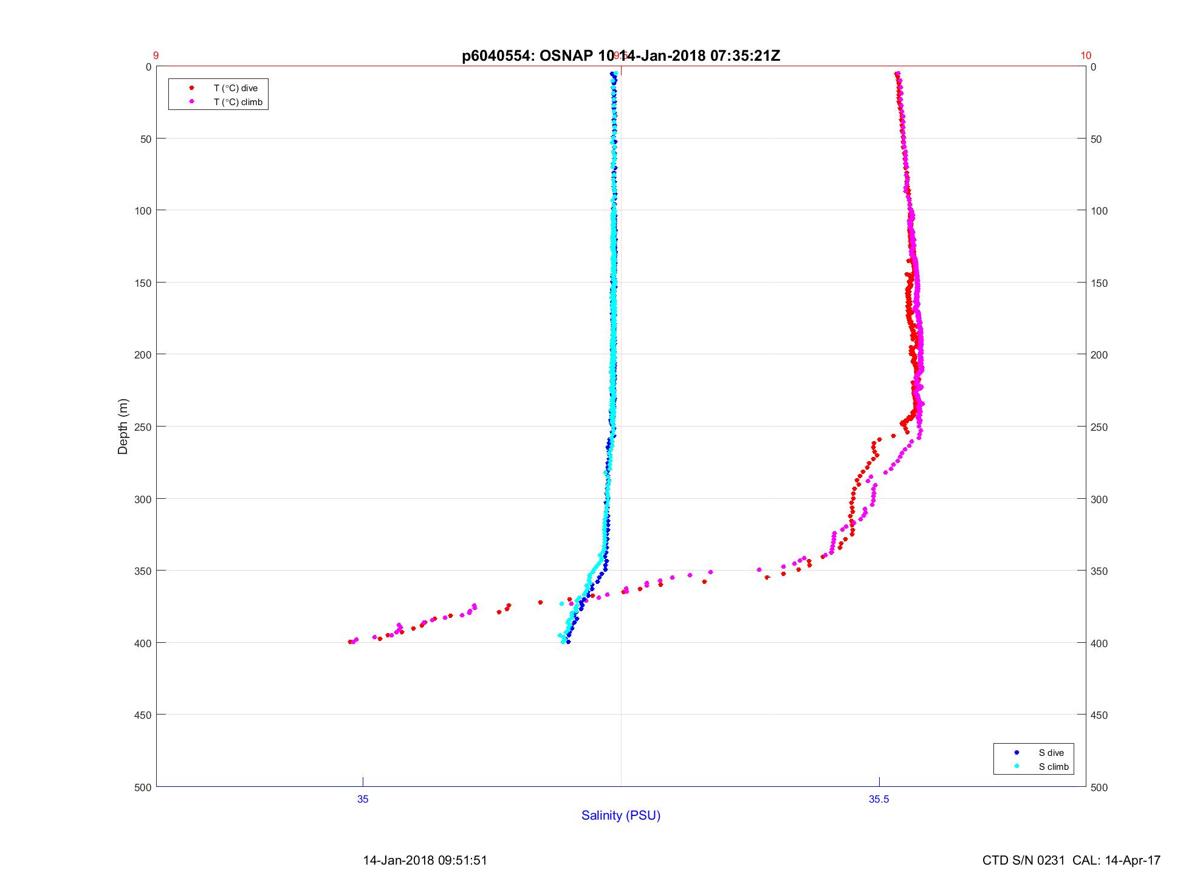Click the 400 tick on right depth axis
The height and width of the screenshot is (885, 1200).
coord(1100,643)
